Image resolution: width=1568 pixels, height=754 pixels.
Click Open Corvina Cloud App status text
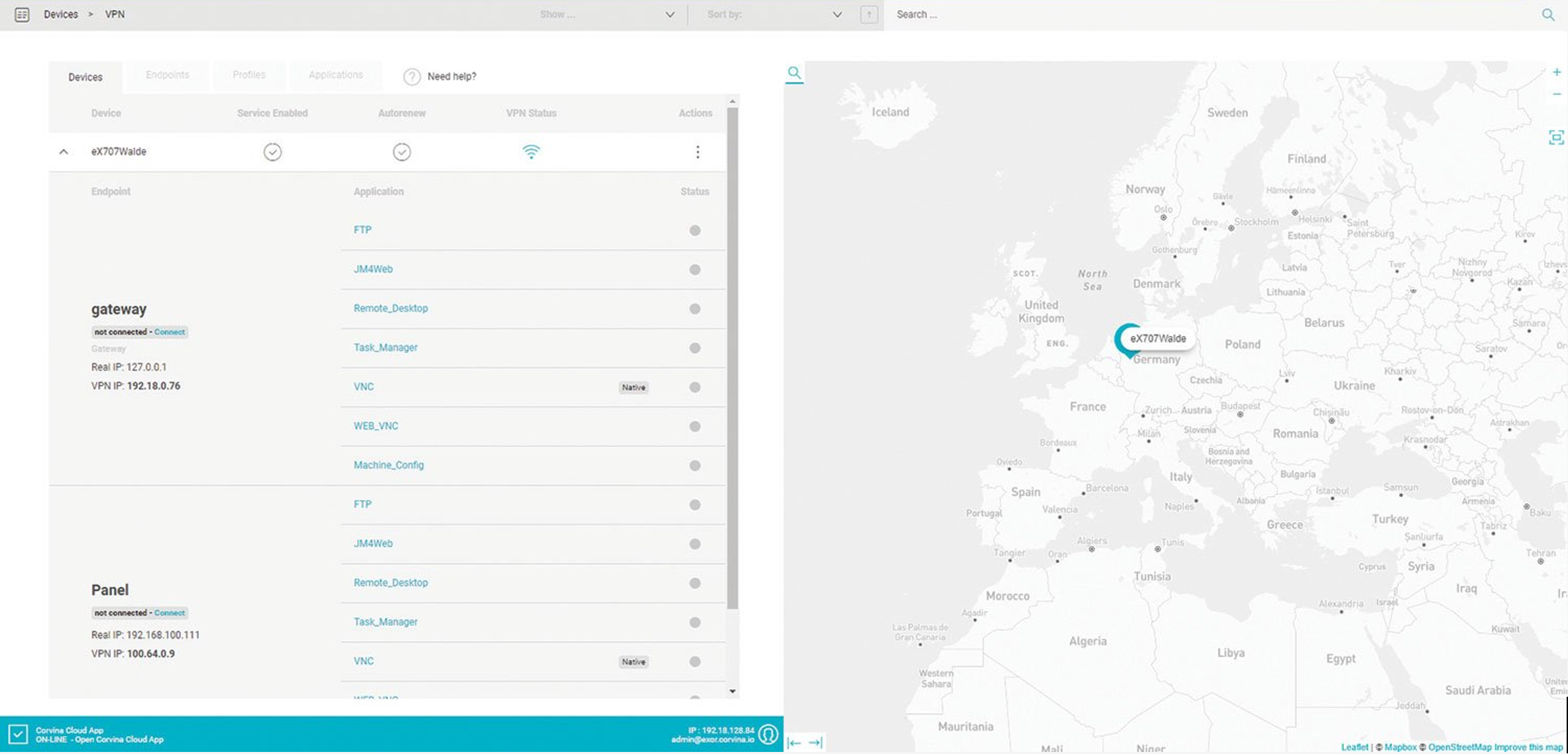pos(120,740)
